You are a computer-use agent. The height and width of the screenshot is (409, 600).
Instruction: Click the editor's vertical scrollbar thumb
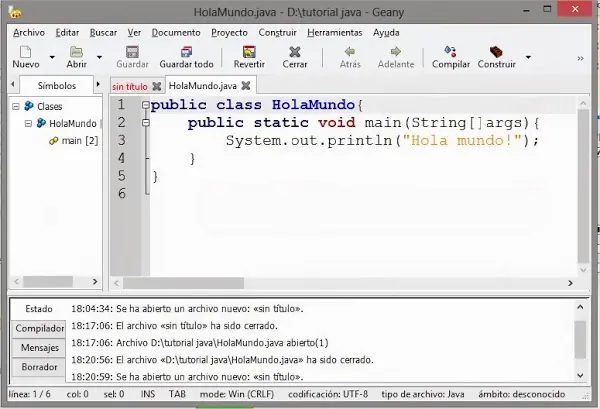pyautogui.click(x=583, y=186)
